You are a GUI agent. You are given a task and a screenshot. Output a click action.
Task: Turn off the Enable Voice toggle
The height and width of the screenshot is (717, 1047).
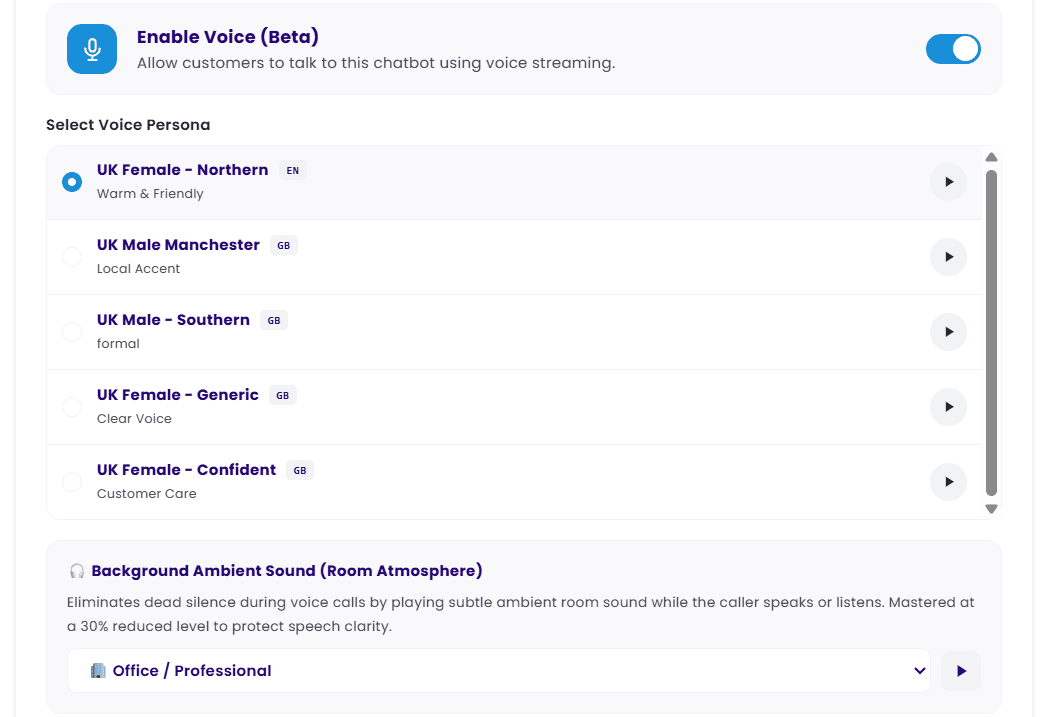click(x=953, y=49)
